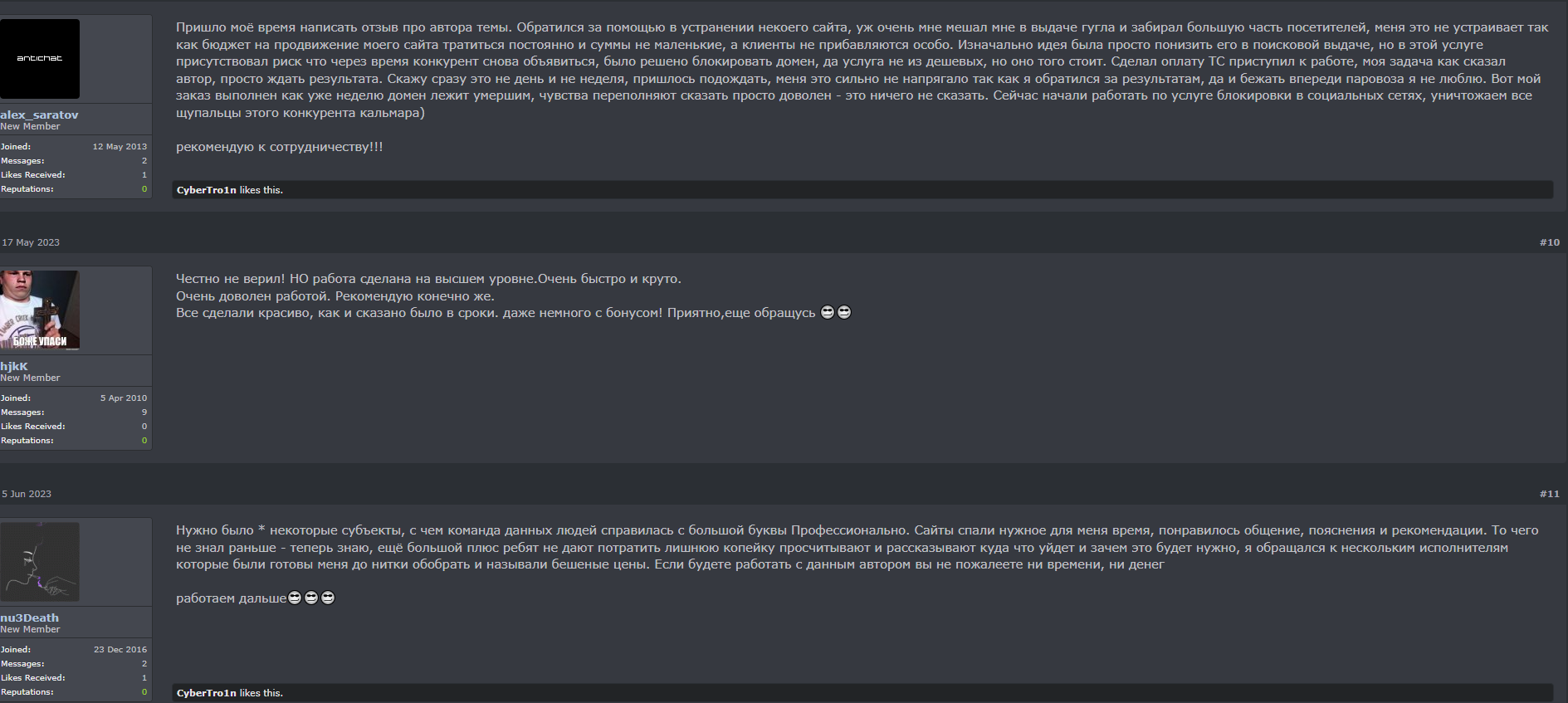
Task: Click middle smiley after 'работаем дальше'
Action: [311, 598]
